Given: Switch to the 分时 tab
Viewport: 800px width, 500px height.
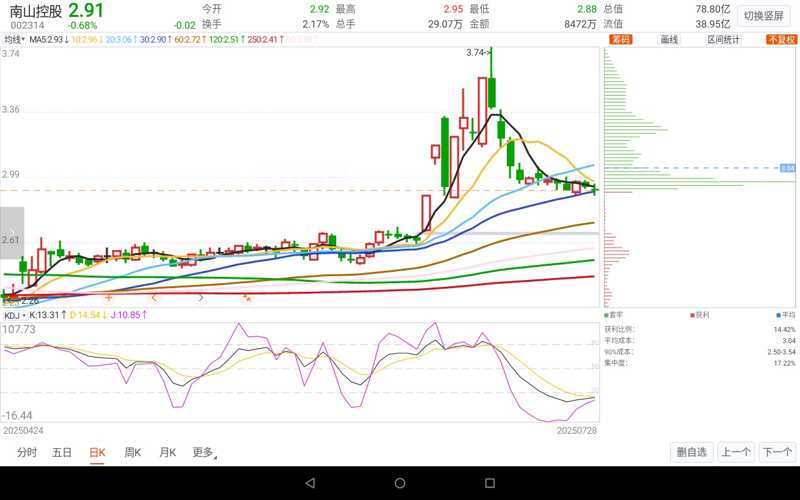Looking at the screenshot, I should pos(27,452).
